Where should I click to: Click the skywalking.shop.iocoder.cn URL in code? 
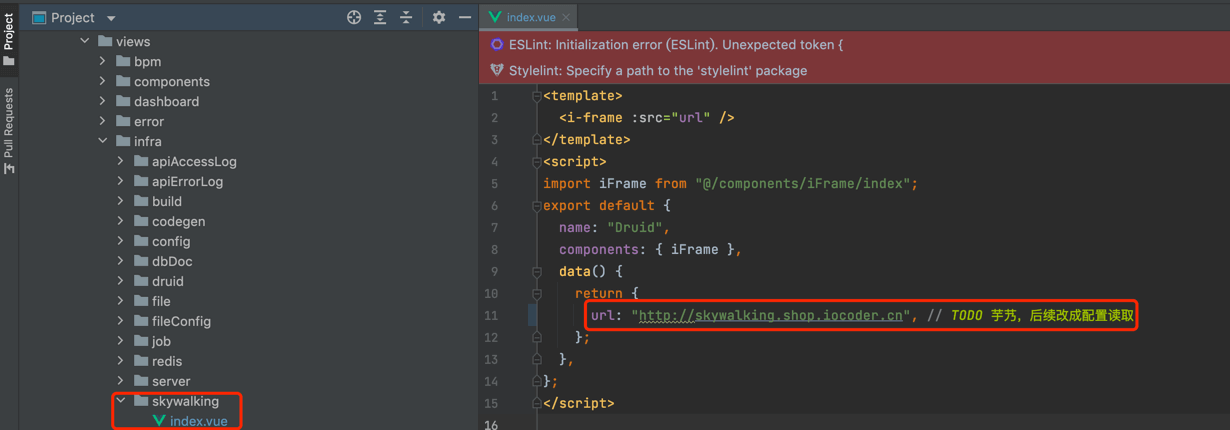point(772,315)
